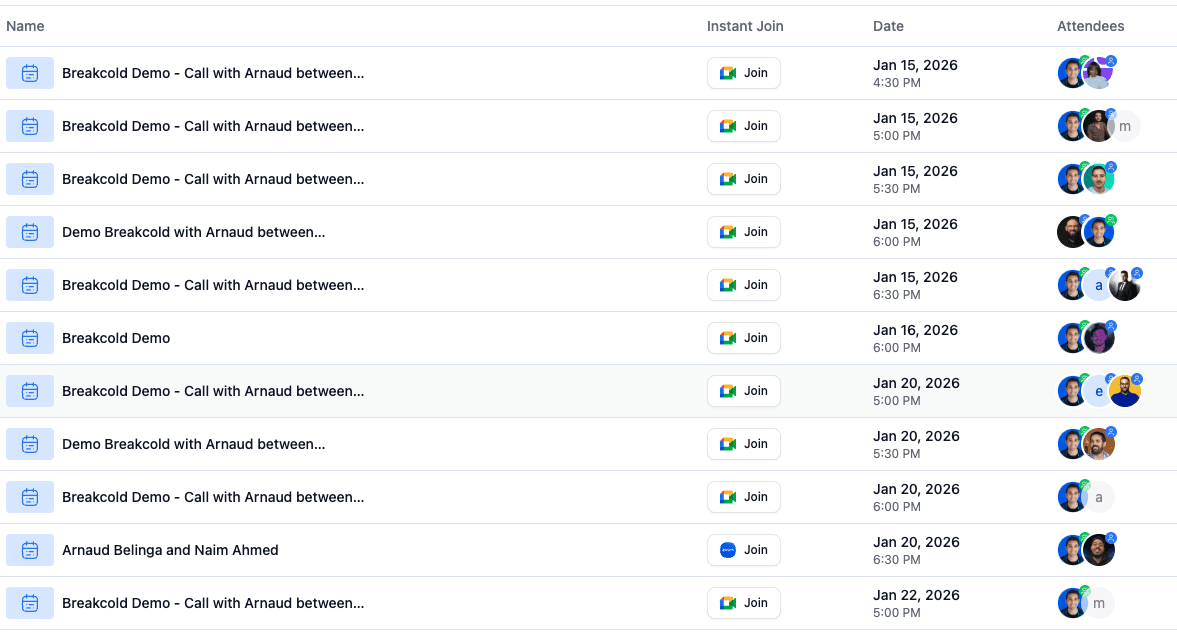Viewport: 1177px width, 633px height.
Task: Select calendar icon for Arnaud Belinga and Naim Ahmed
Action: pyautogui.click(x=30, y=550)
